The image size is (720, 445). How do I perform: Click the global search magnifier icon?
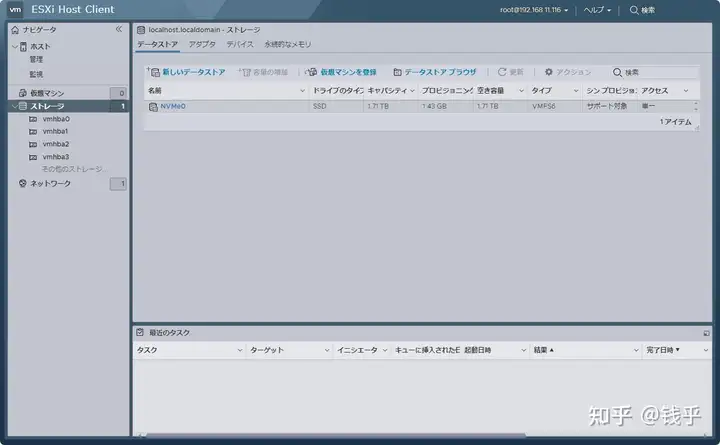click(634, 10)
